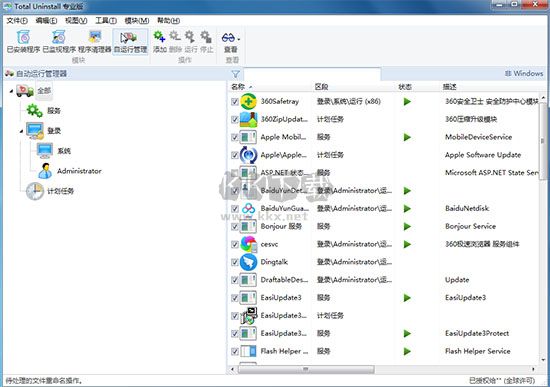Screen dimensions: 550x387
Task: Click the horizontal scrollbar thumb
Action: point(306,369)
